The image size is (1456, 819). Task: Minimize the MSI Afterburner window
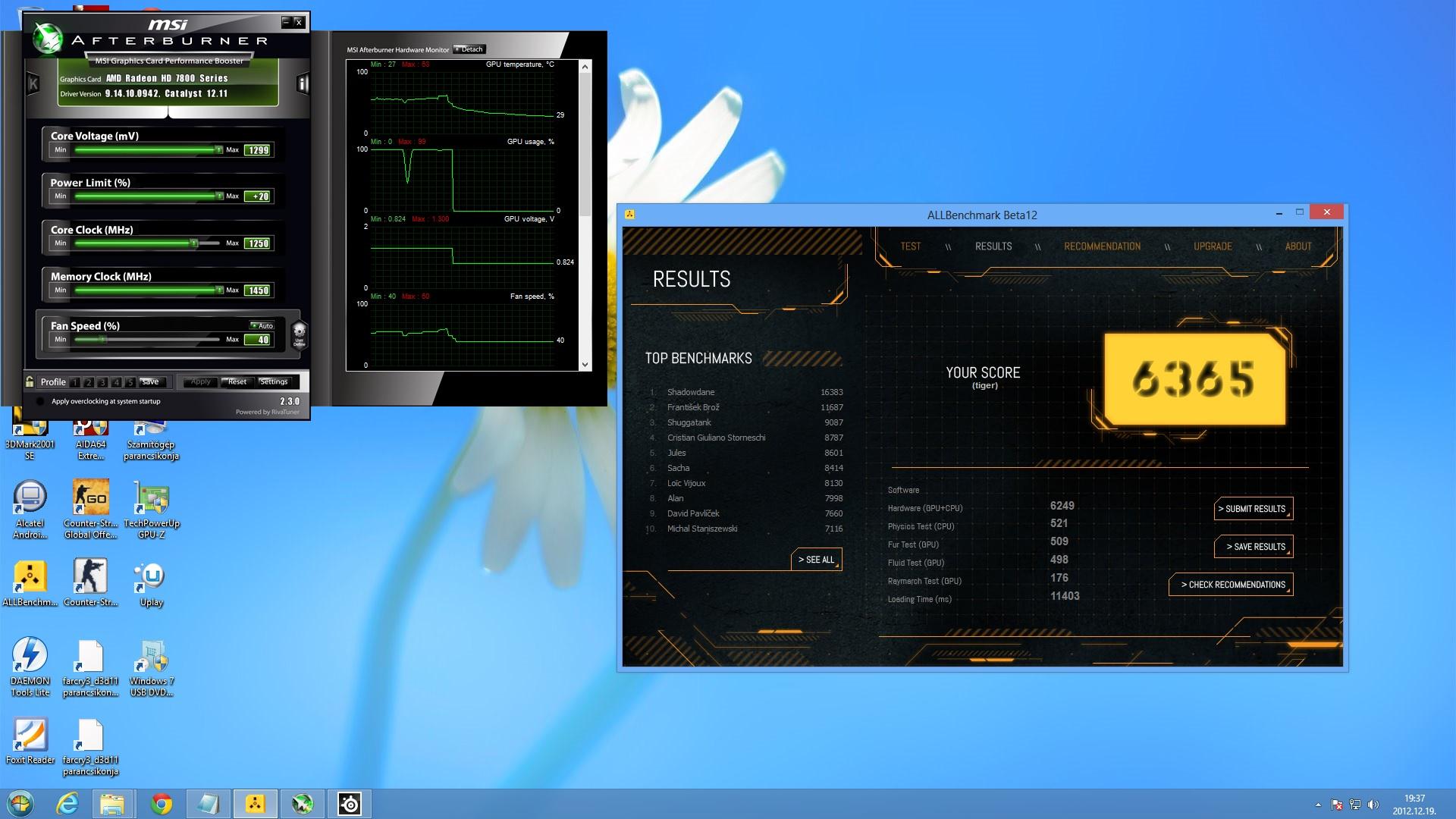(x=286, y=22)
